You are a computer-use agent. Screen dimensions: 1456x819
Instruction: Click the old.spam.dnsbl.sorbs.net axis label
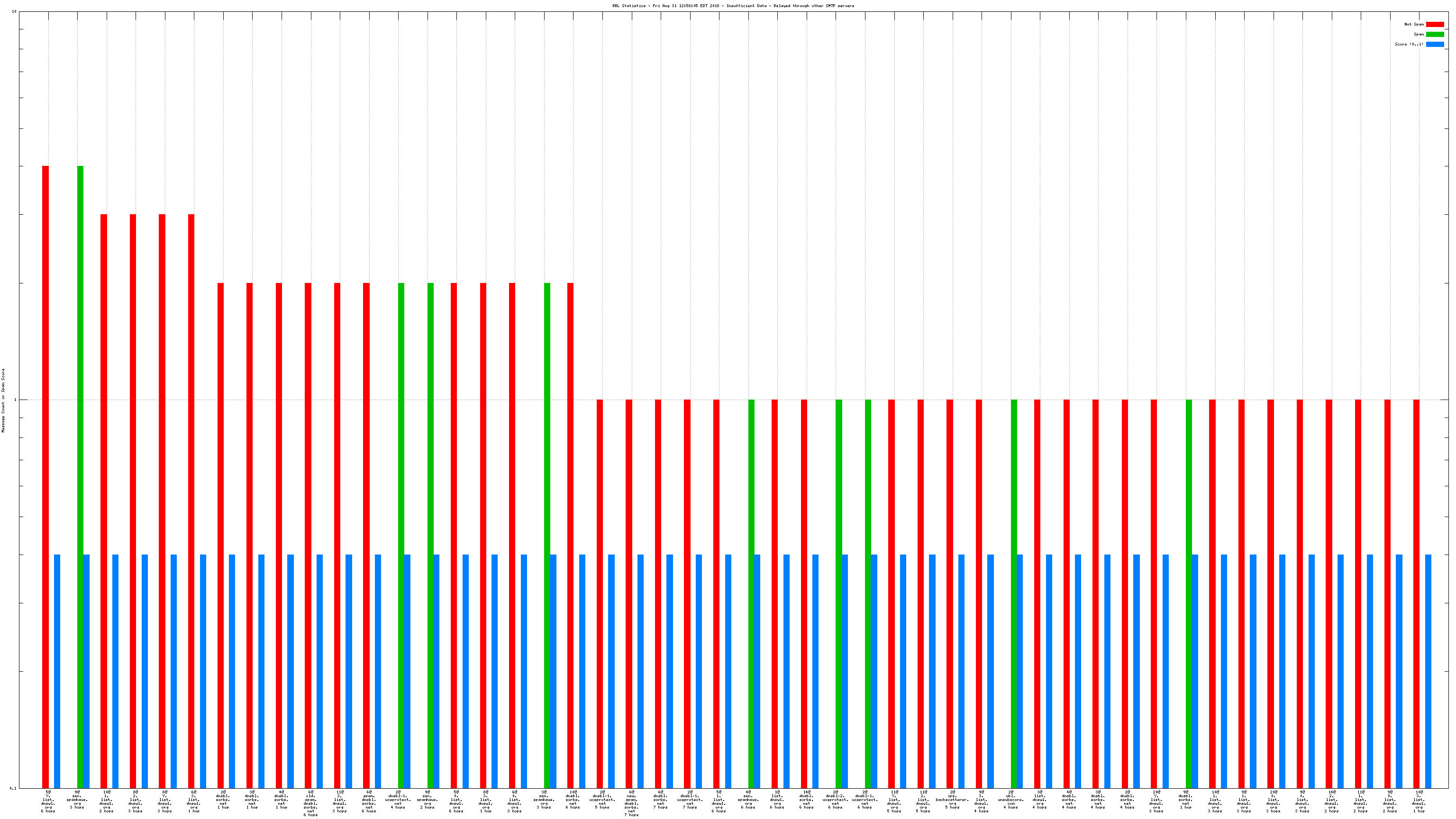[310, 803]
